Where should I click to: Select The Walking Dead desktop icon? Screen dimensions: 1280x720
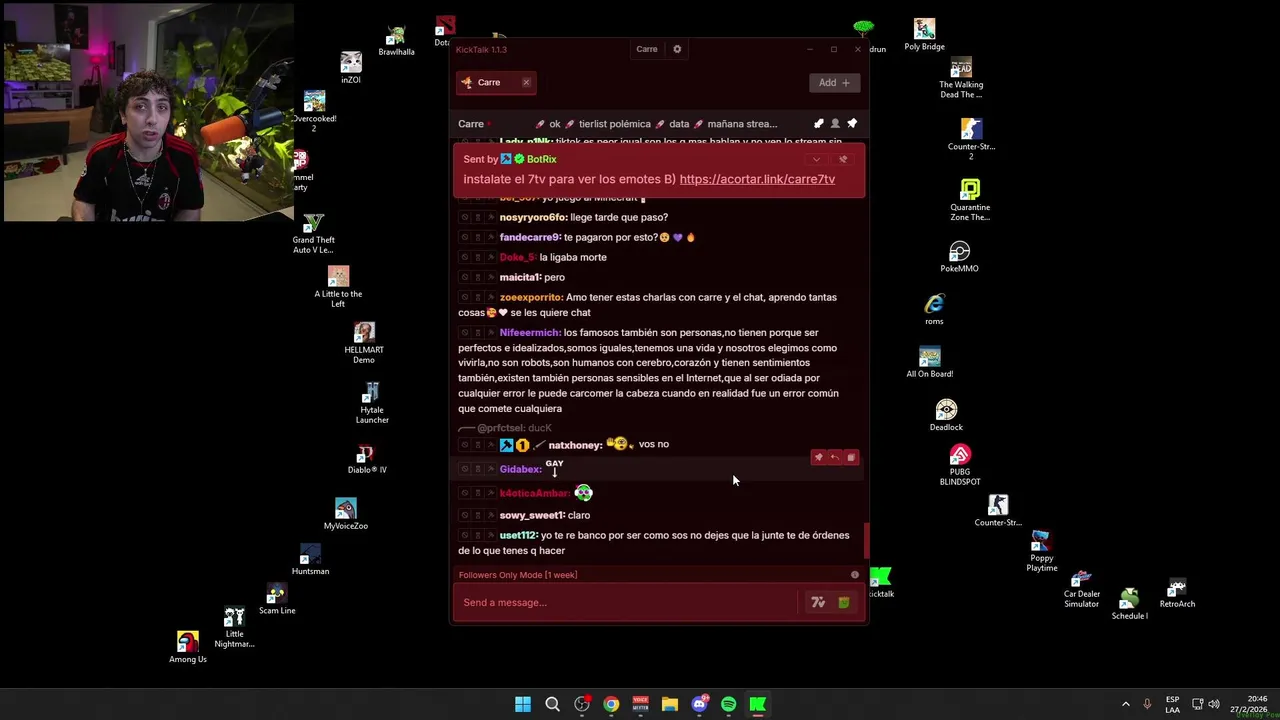(961, 79)
